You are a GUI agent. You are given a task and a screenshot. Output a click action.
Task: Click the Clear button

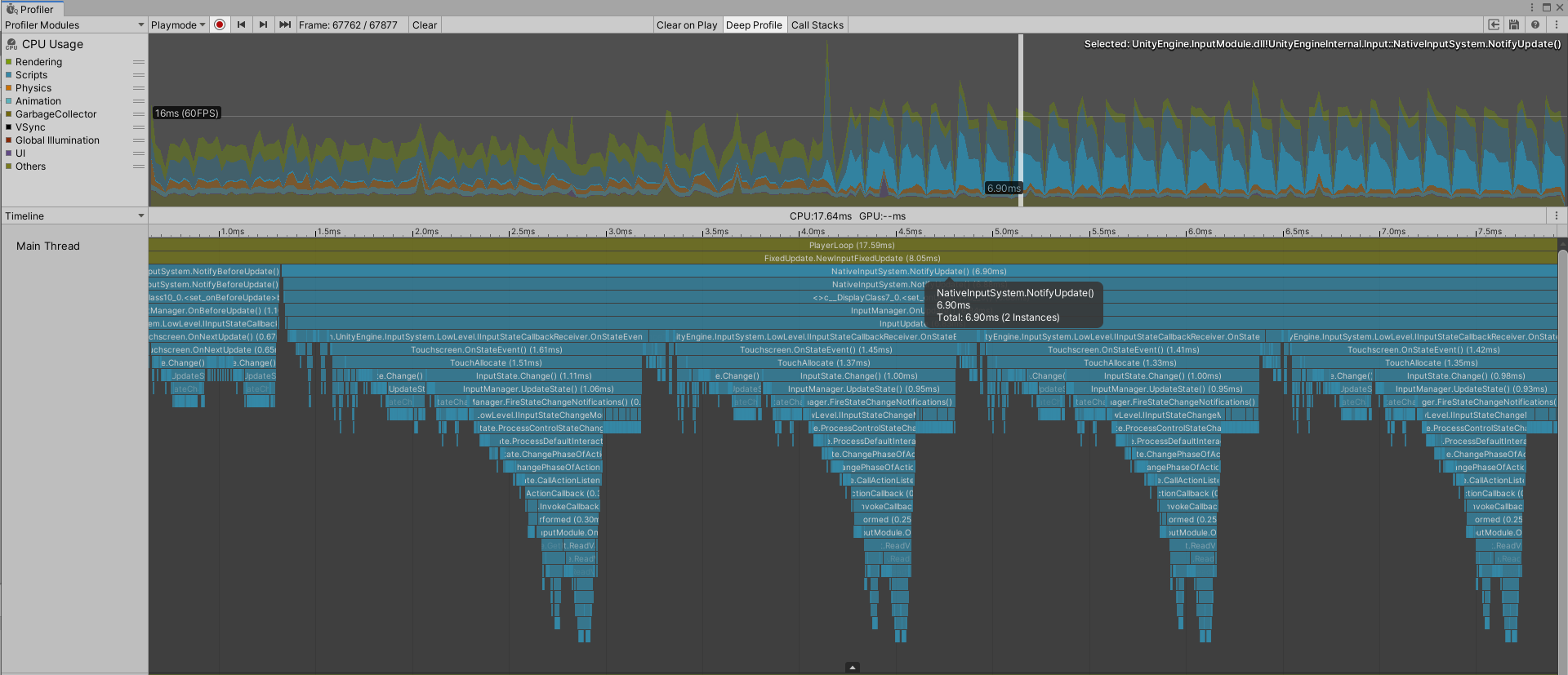(x=425, y=24)
